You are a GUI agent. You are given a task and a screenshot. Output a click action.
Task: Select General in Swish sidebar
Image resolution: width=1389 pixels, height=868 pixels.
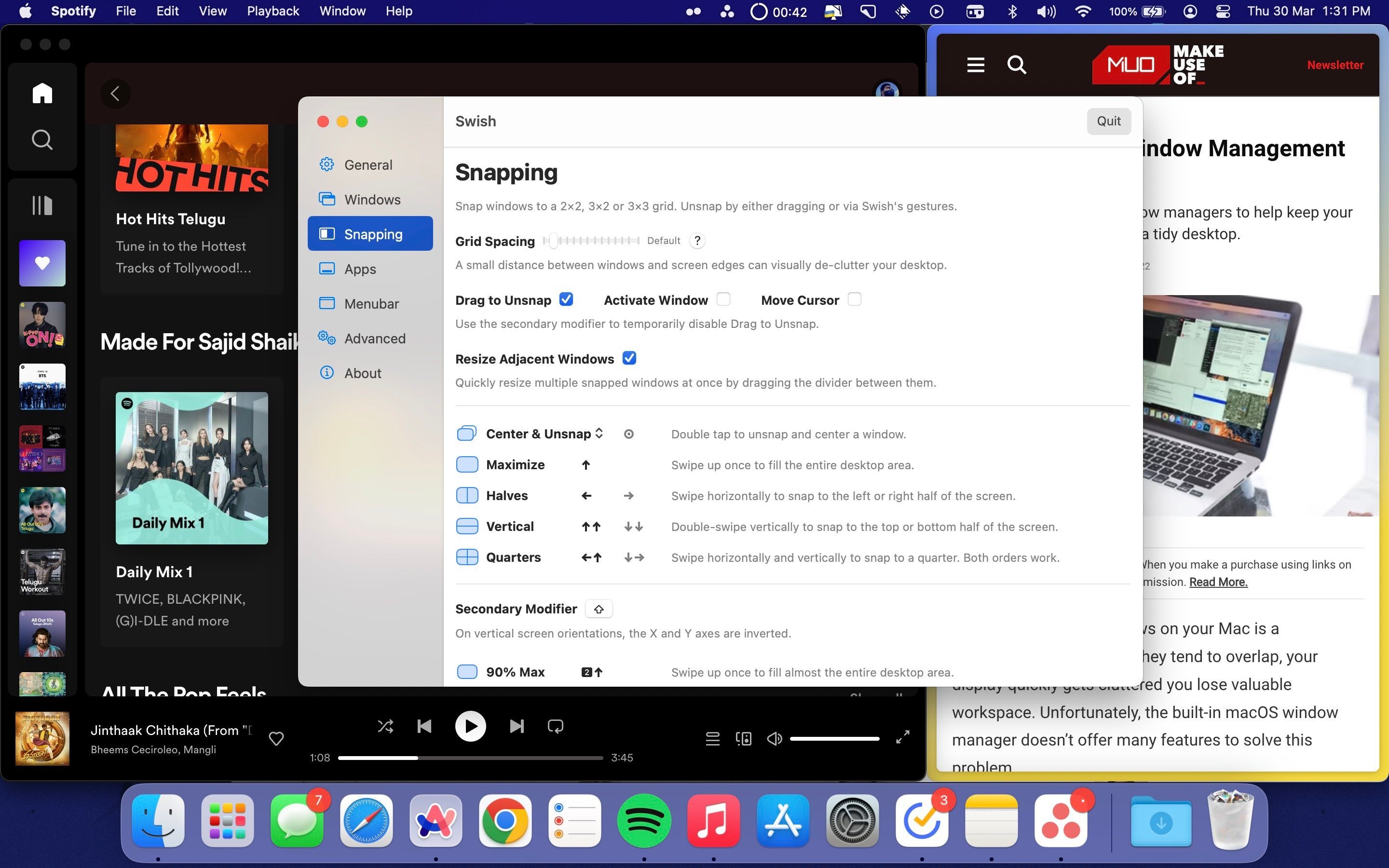tap(370, 165)
